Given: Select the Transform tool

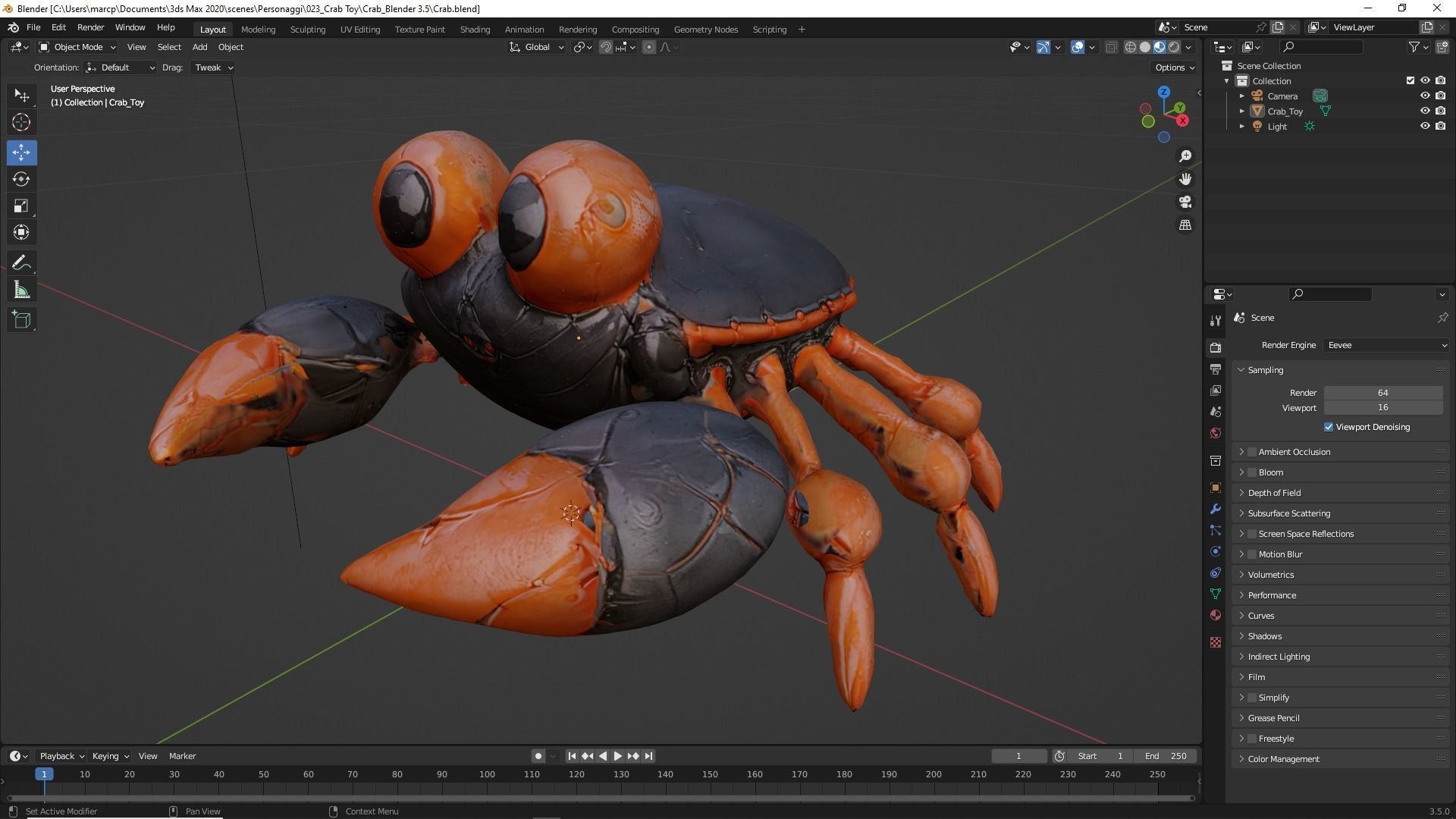Looking at the screenshot, I should [x=21, y=232].
